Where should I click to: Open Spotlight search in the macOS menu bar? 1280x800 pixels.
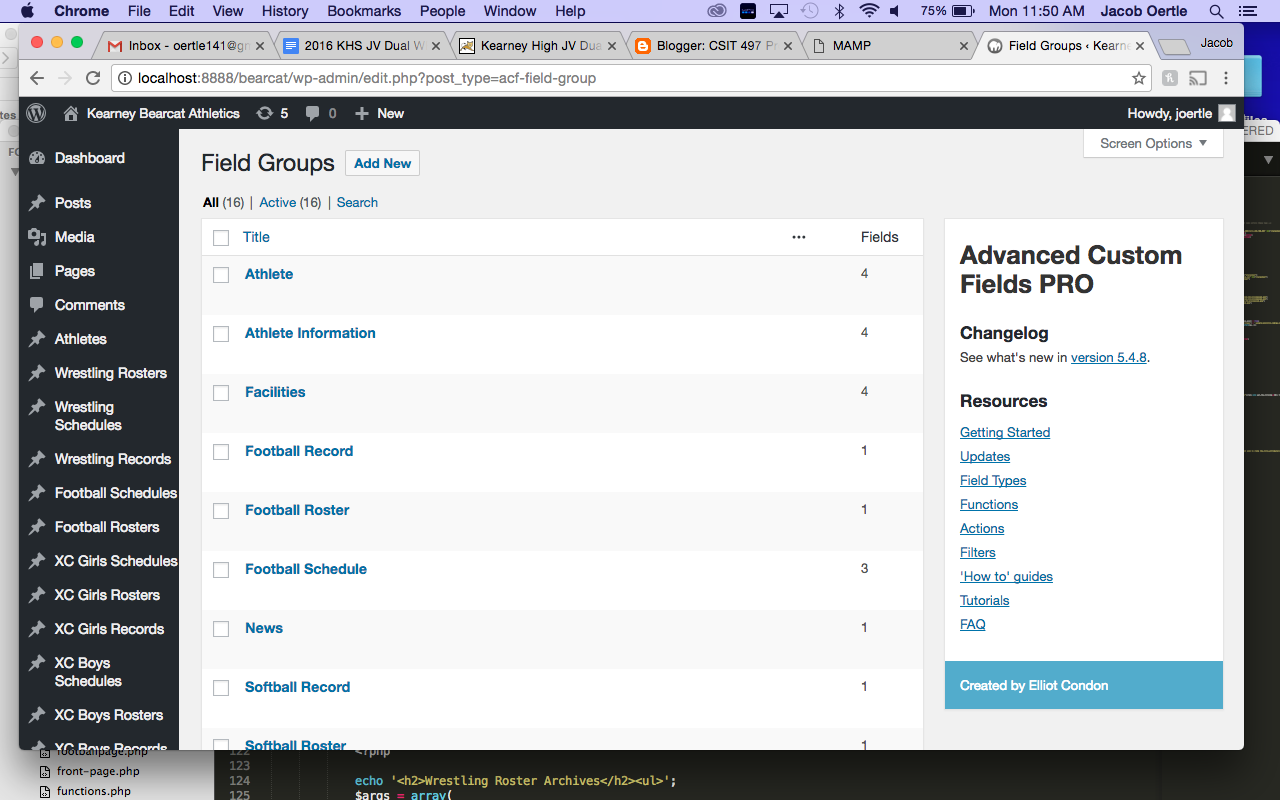click(1216, 11)
